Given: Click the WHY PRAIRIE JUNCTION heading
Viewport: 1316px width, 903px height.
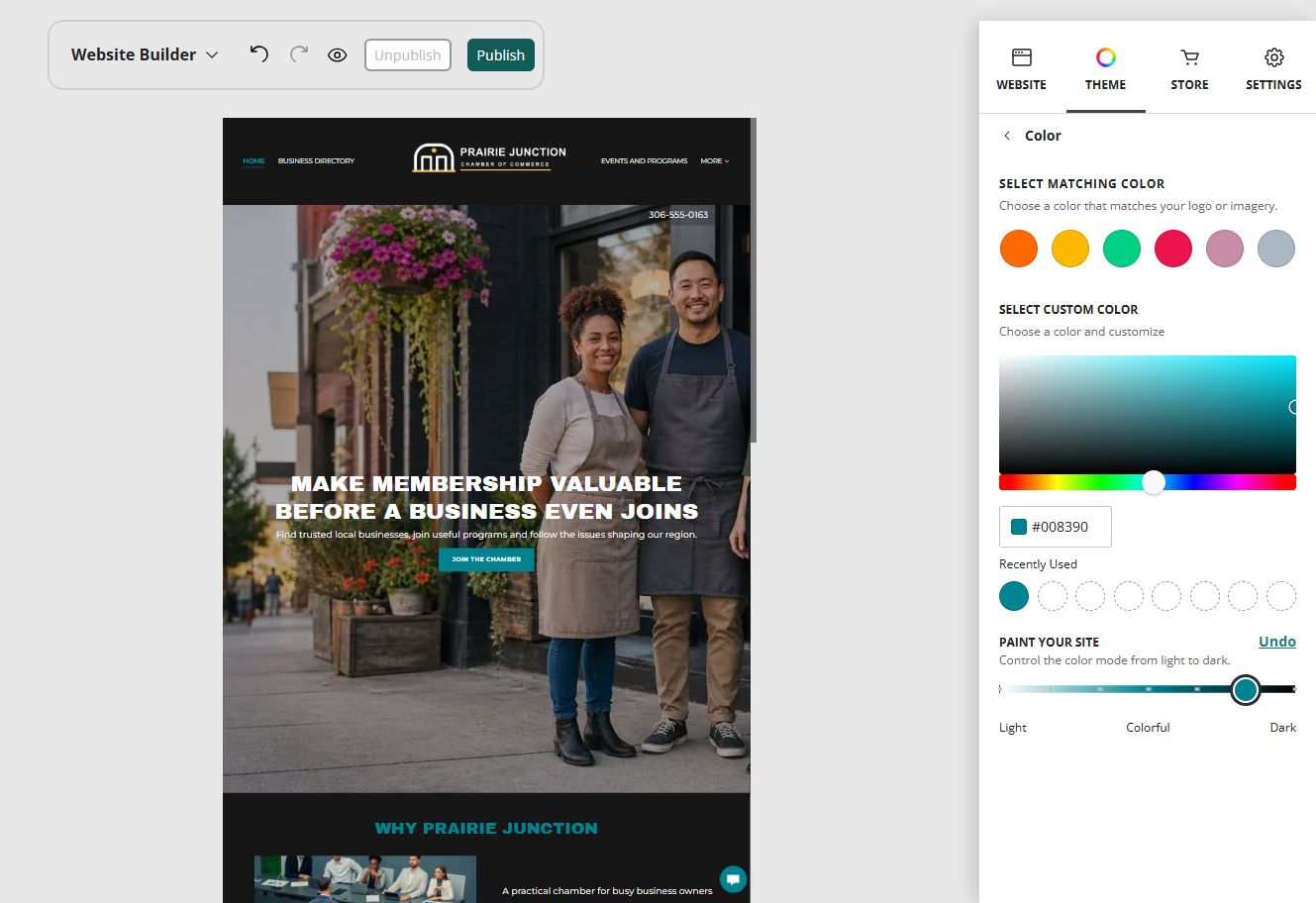Looking at the screenshot, I should click(x=486, y=829).
